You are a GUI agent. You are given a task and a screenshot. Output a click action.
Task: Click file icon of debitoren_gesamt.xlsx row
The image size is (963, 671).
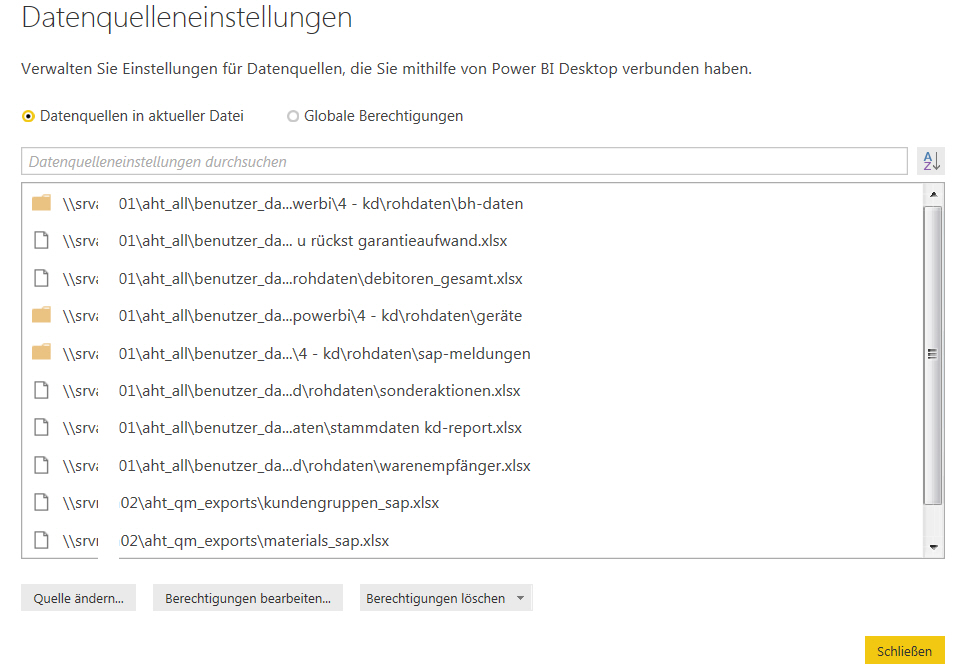coord(41,278)
